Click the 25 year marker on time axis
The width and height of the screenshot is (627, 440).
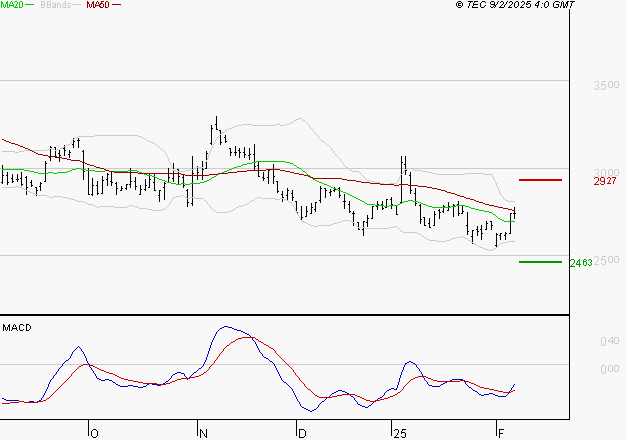(400, 434)
